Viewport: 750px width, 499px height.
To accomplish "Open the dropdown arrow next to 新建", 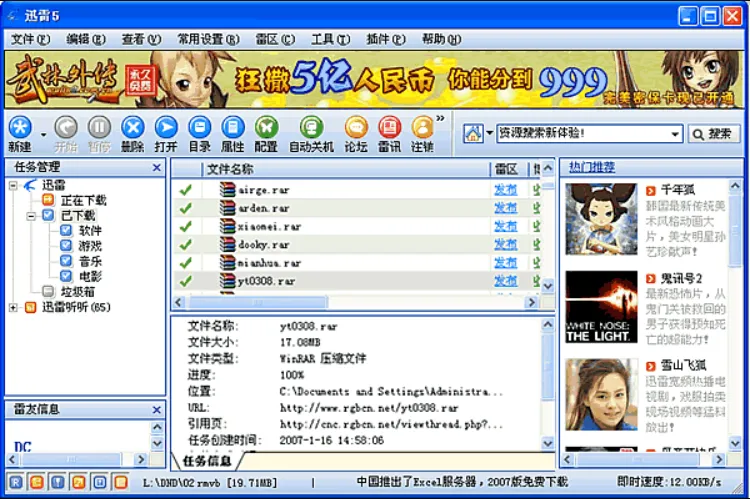I will coord(44,135).
